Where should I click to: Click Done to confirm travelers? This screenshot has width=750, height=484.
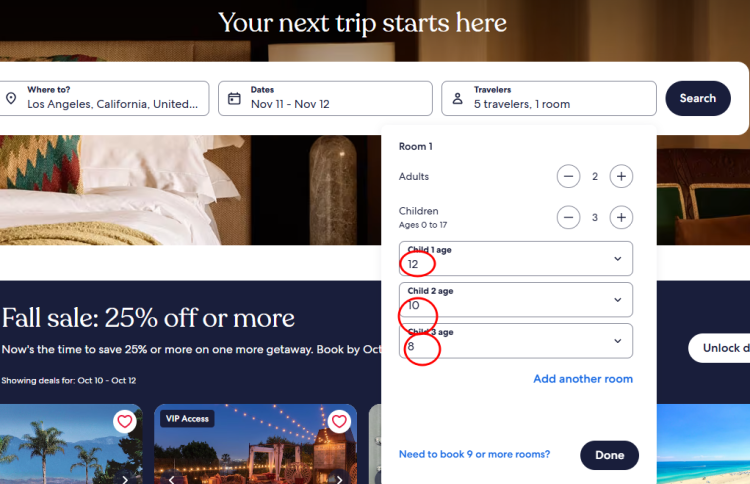(x=609, y=455)
